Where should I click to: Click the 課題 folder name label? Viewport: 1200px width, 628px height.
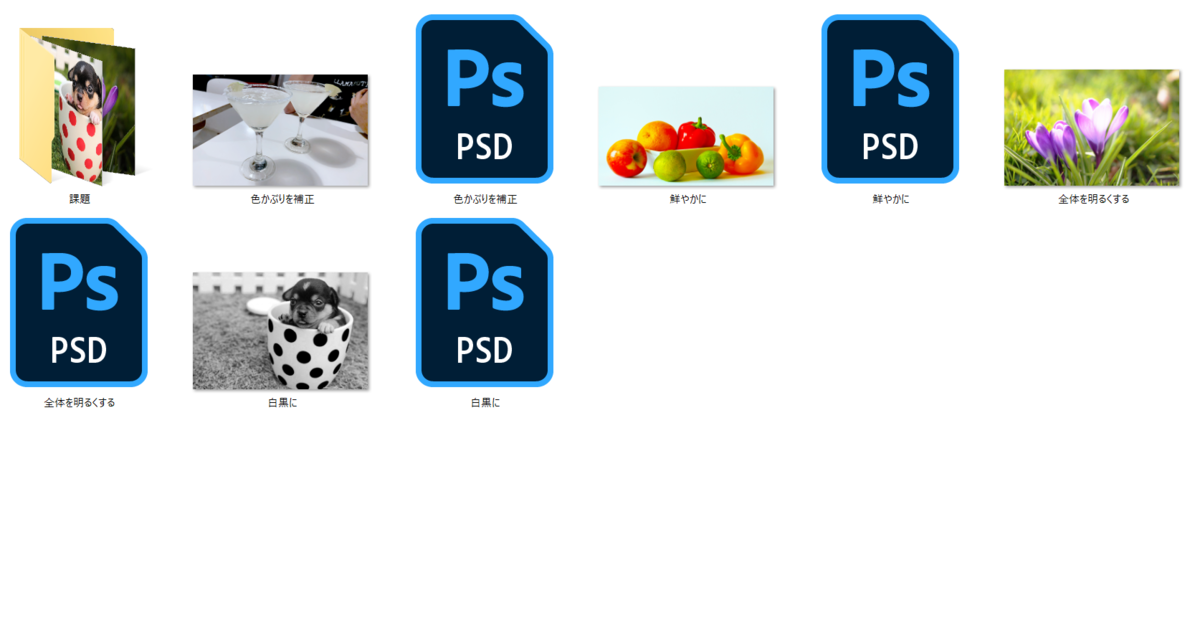coord(78,196)
